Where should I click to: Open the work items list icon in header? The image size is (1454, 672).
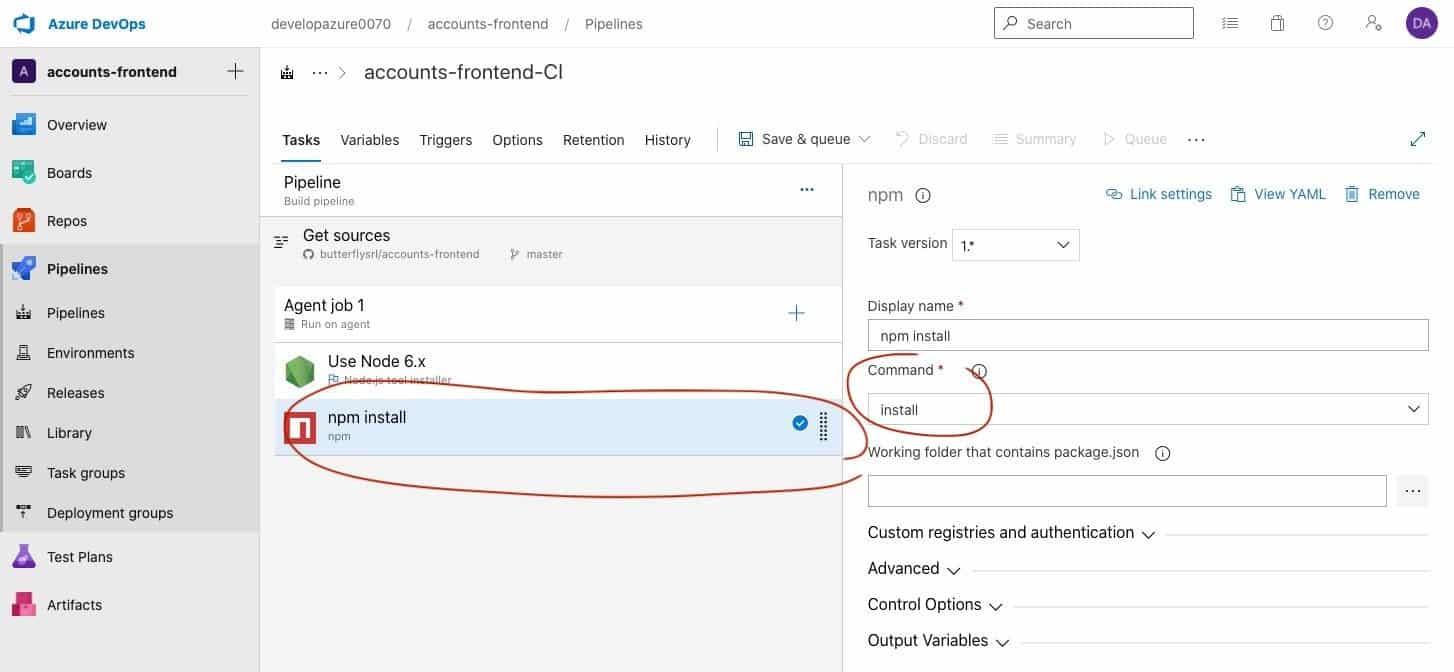tap(1230, 23)
